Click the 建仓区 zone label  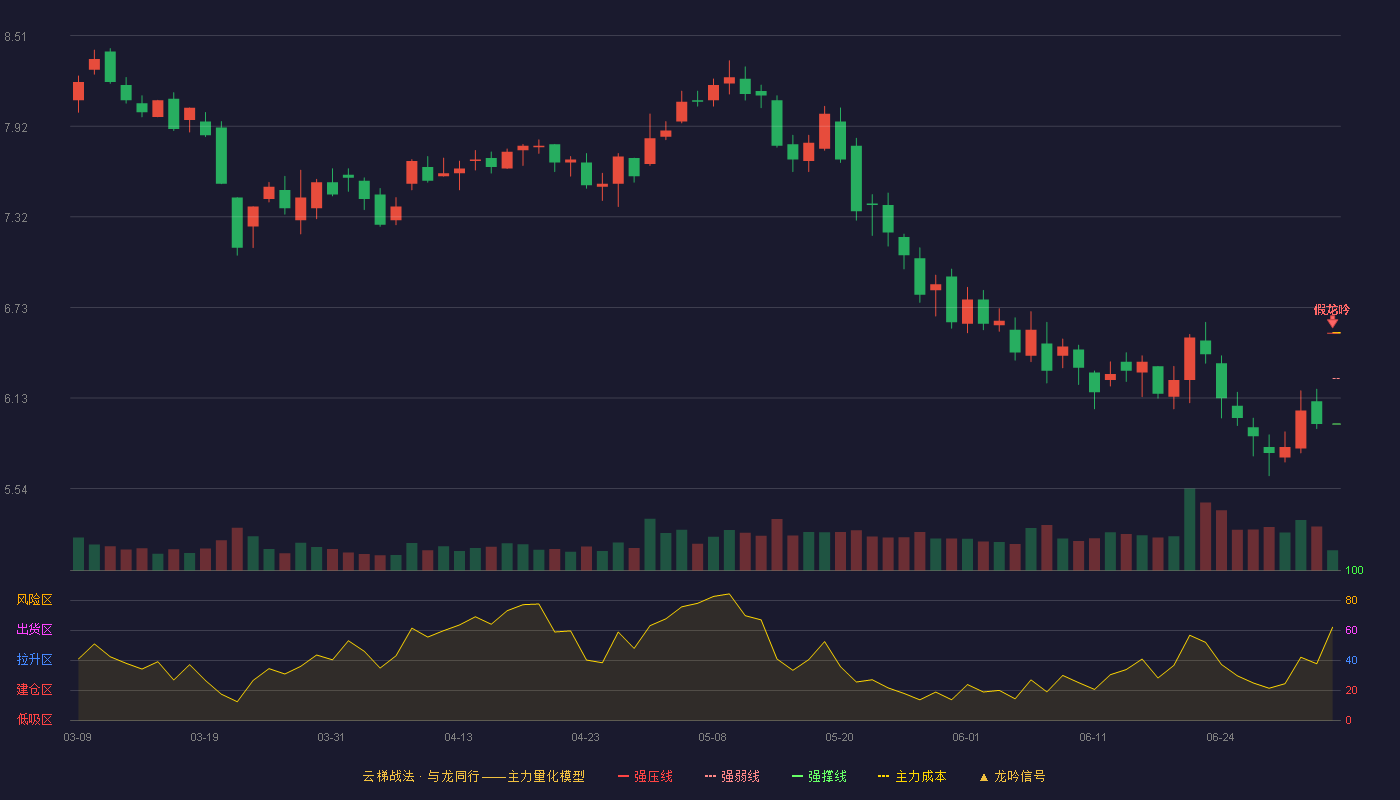point(35,690)
